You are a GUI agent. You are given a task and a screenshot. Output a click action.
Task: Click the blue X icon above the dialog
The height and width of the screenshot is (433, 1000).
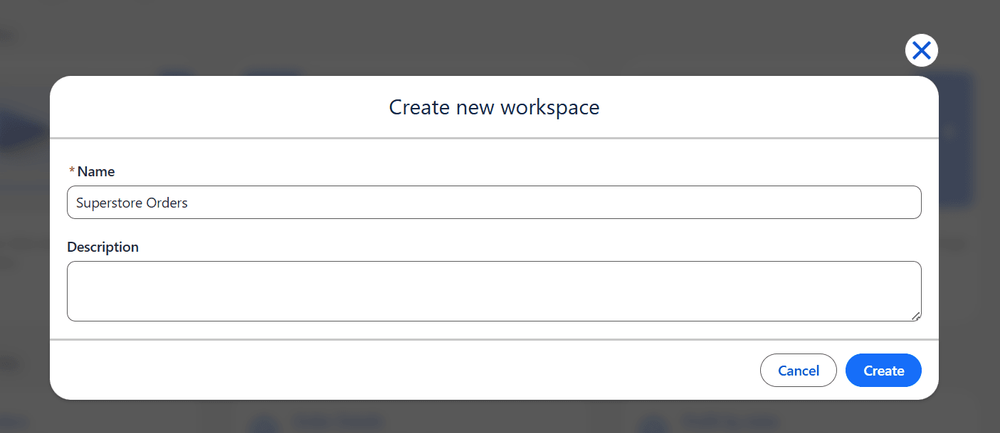tap(921, 50)
